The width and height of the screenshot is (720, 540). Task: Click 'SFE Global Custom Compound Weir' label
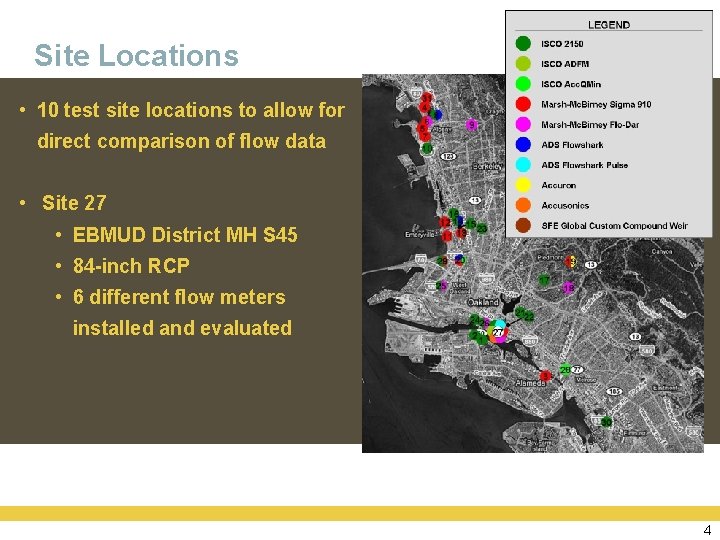[614, 225]
